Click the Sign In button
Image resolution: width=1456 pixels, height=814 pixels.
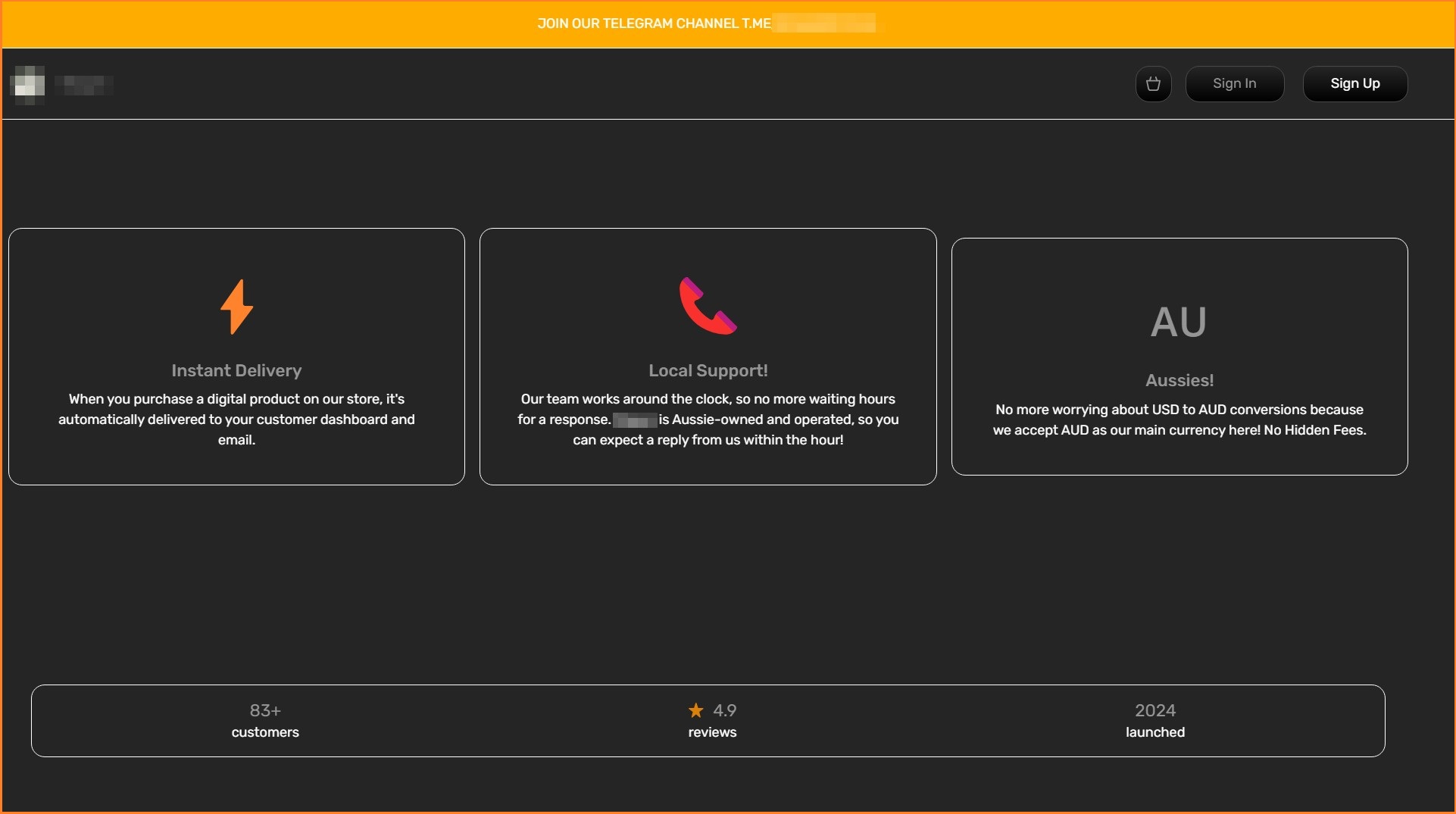(1234, 84)
